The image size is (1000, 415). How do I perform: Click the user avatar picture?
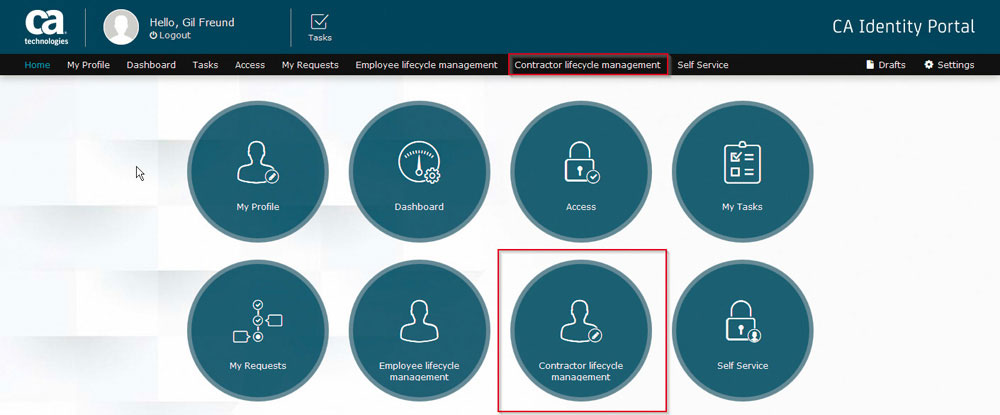tap(121, 27)
